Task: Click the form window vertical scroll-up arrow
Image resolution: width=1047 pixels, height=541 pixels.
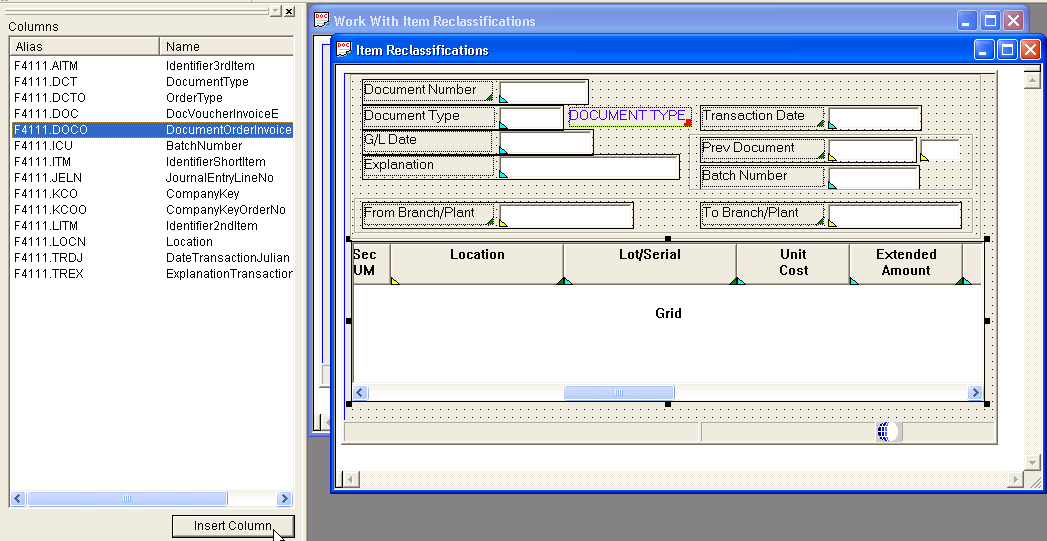Action: (x=1032, y=79)
